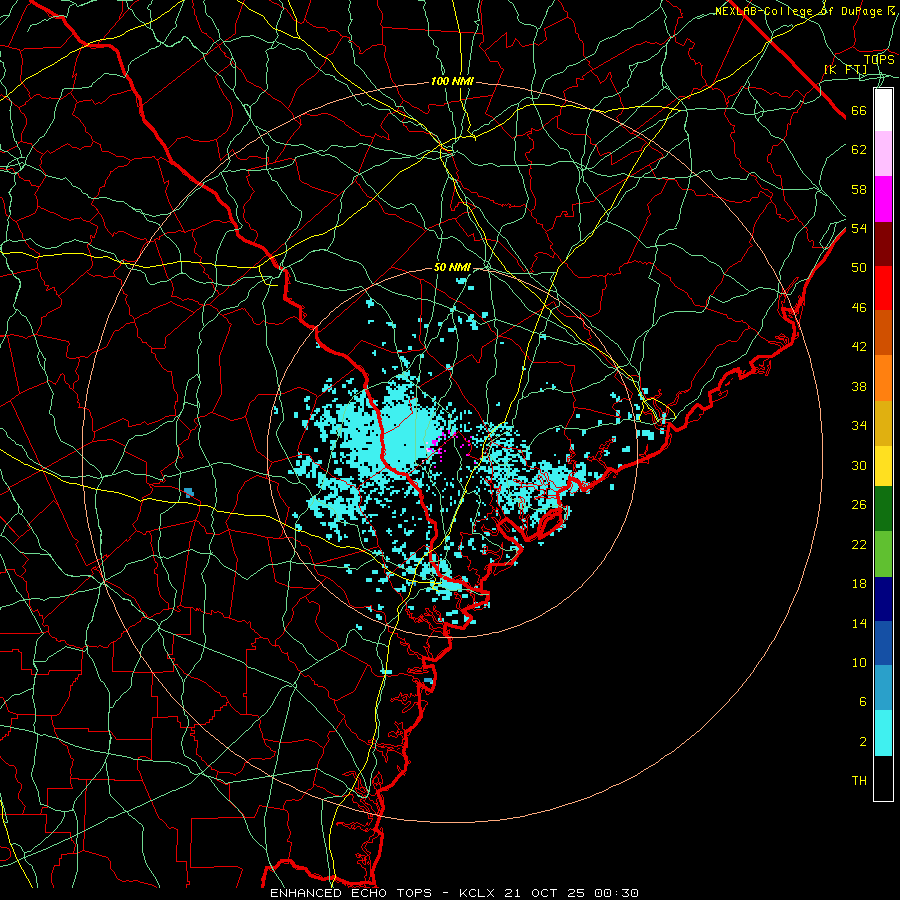Click the "00:30" timestamp
This screenshot has width=900, height=900.
[616, 893]
